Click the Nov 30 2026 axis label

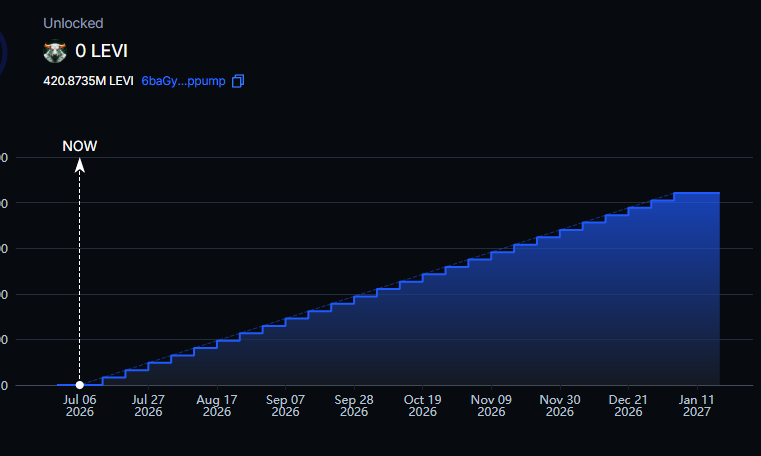tap(560, 406)
